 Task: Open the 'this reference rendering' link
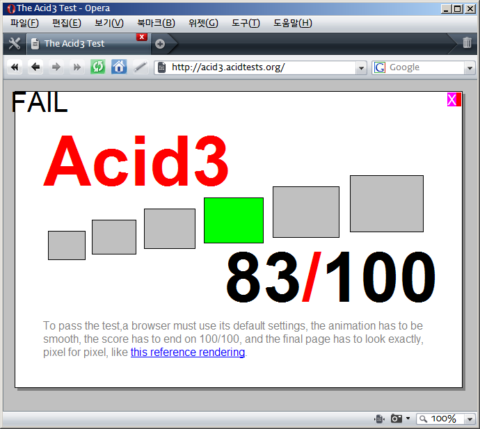click(188, 352)
